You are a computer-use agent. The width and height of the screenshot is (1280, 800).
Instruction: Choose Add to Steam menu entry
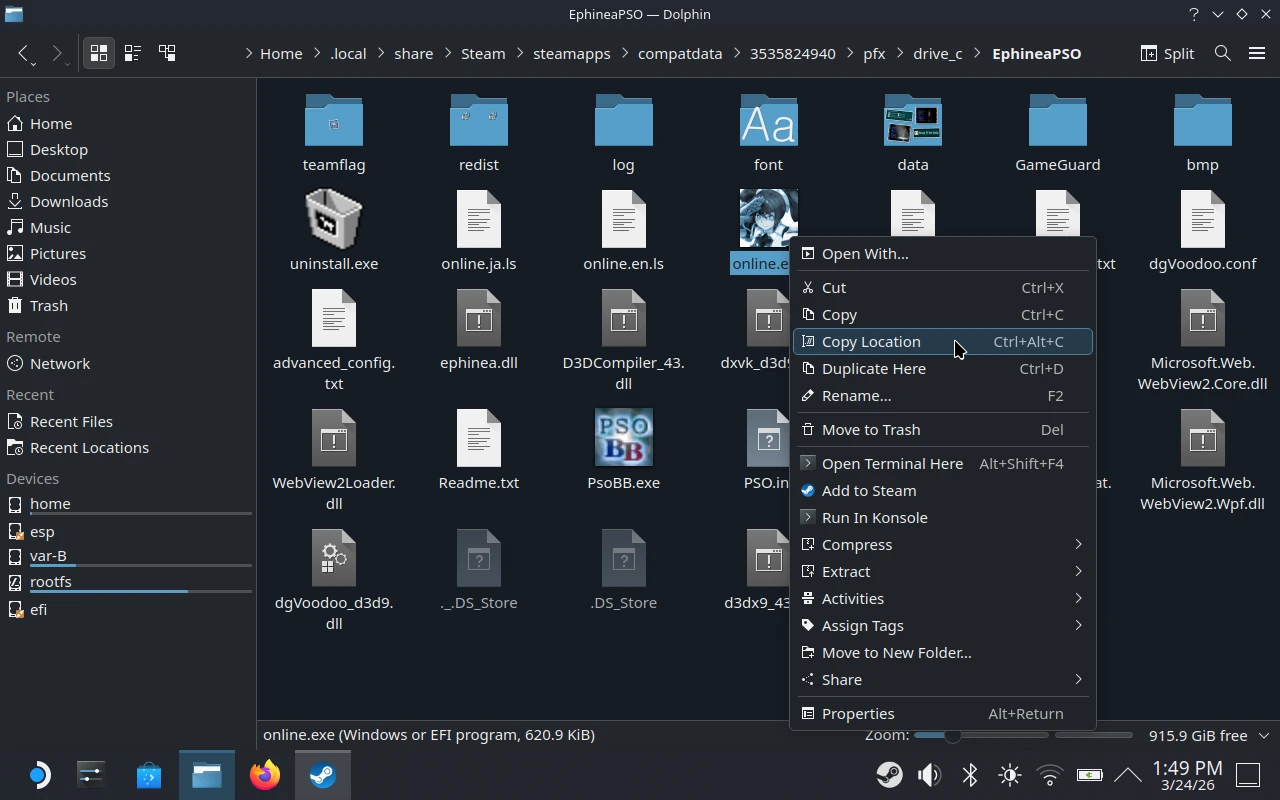tap(868, 491)
